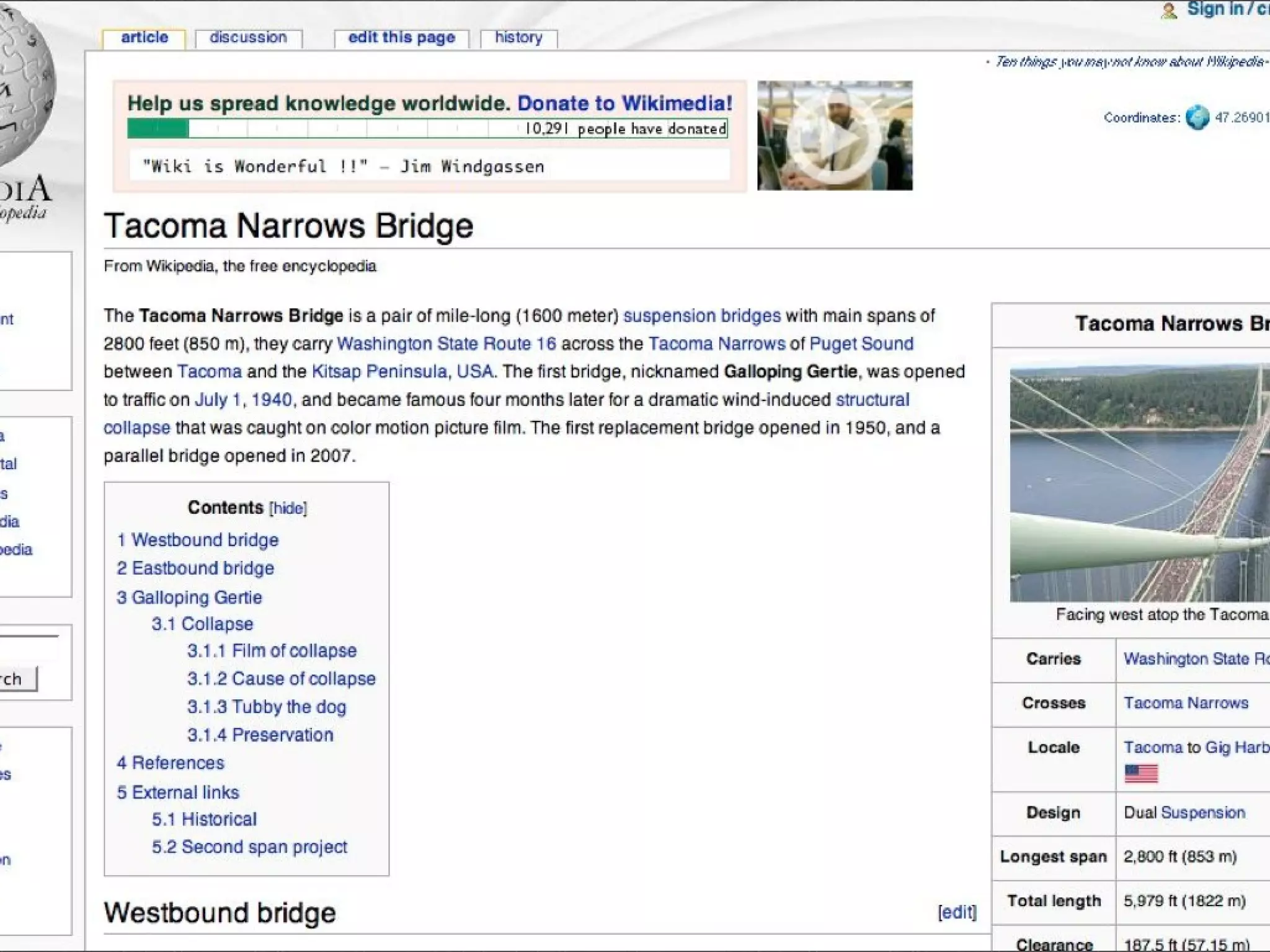Viewport: 1270px width, 952px height.
Task: Jump to Galloping Gertie section in contents
Action: (x=197, y=597)
